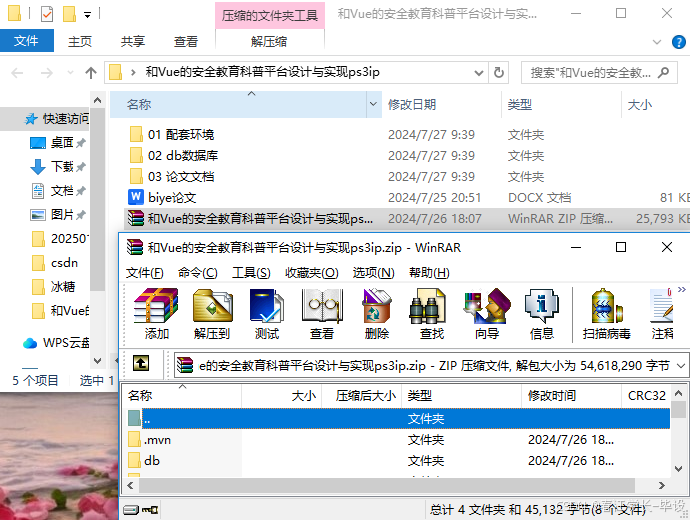Open WinRAR 工具(S) menu
This screenshot has height=520, width=690.
point(251,273)
